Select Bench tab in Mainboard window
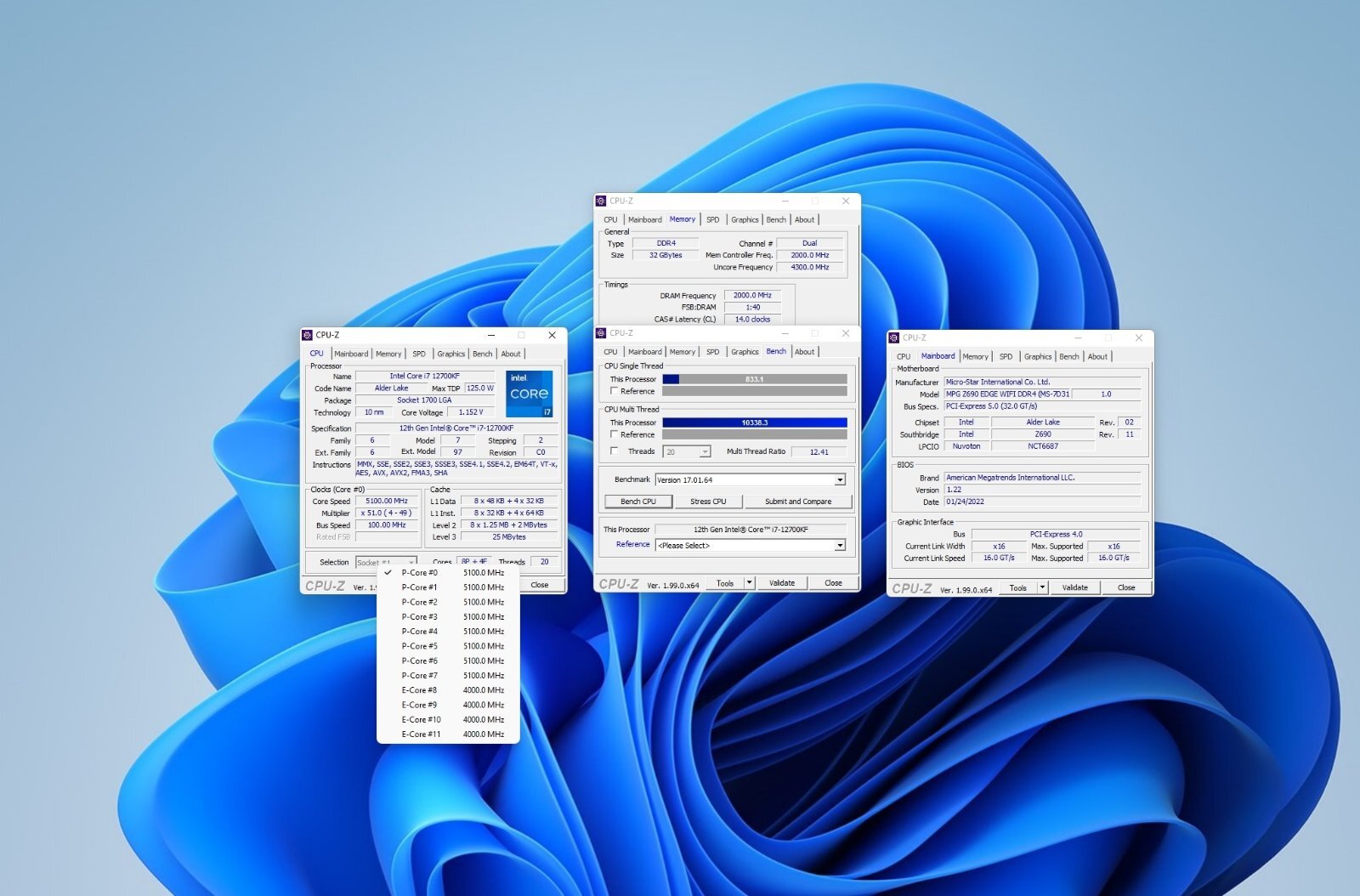This screenshot has height=896, width=1360. click(x=1069, y=356)
